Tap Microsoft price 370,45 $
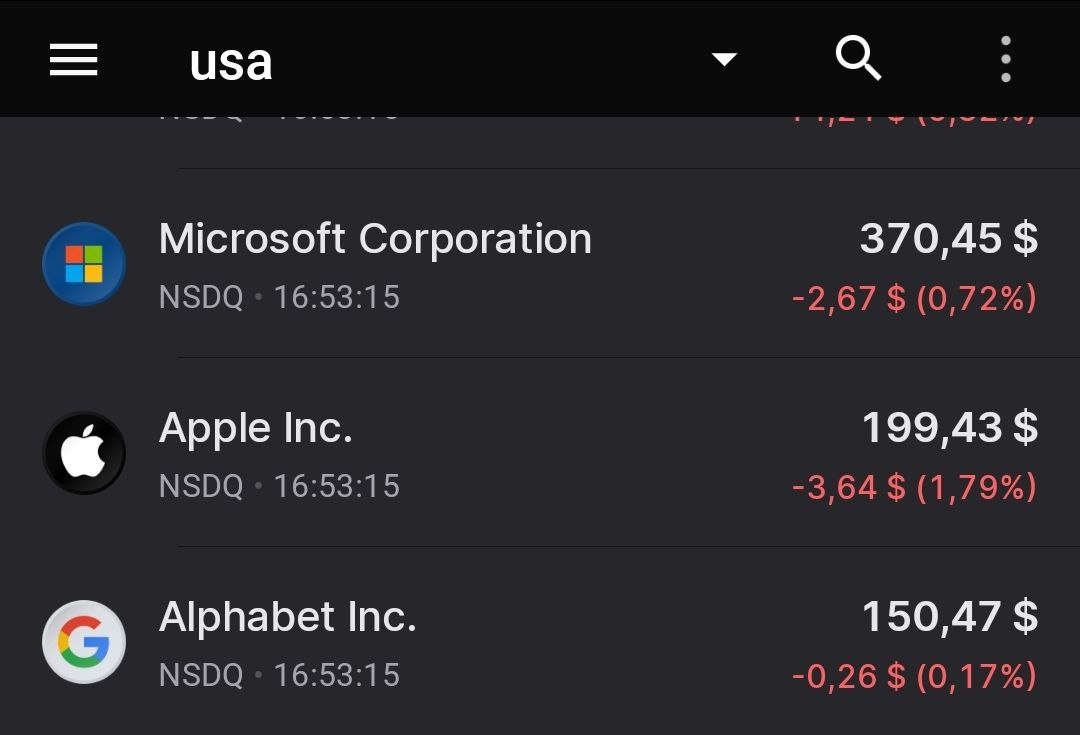Screen dimensions: 1080x735 coord(948,240)
